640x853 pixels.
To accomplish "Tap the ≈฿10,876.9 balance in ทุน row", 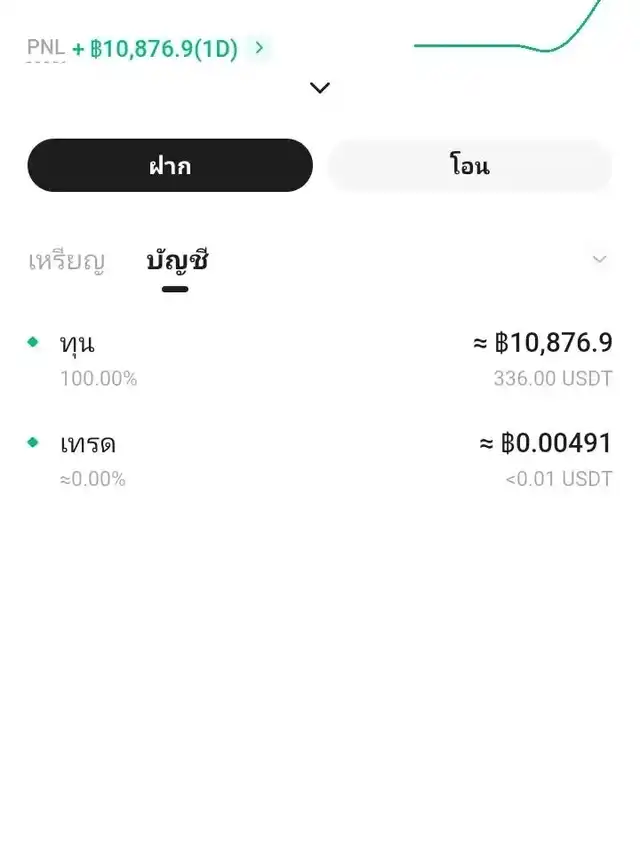I will [542, 343].
